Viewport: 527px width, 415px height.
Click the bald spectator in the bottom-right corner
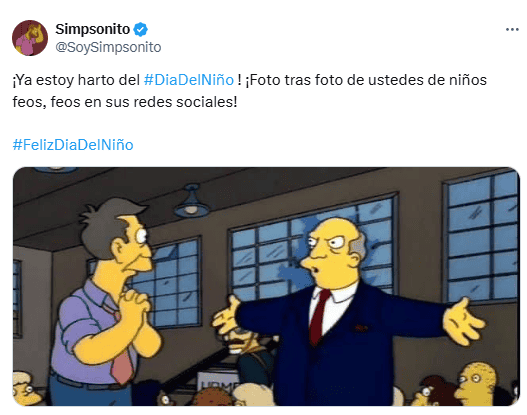point(477,384)
